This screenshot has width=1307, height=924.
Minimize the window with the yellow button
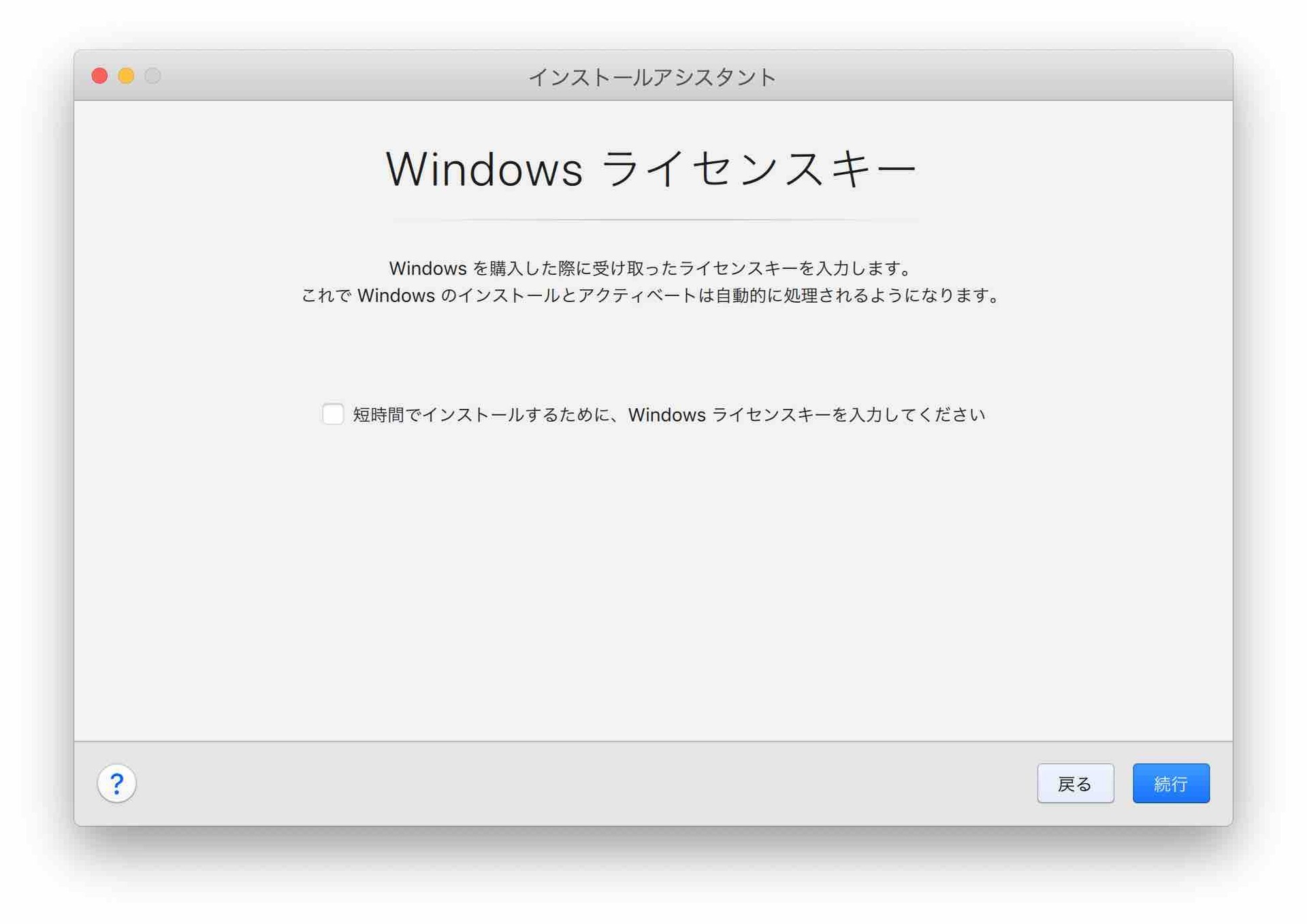126,76
